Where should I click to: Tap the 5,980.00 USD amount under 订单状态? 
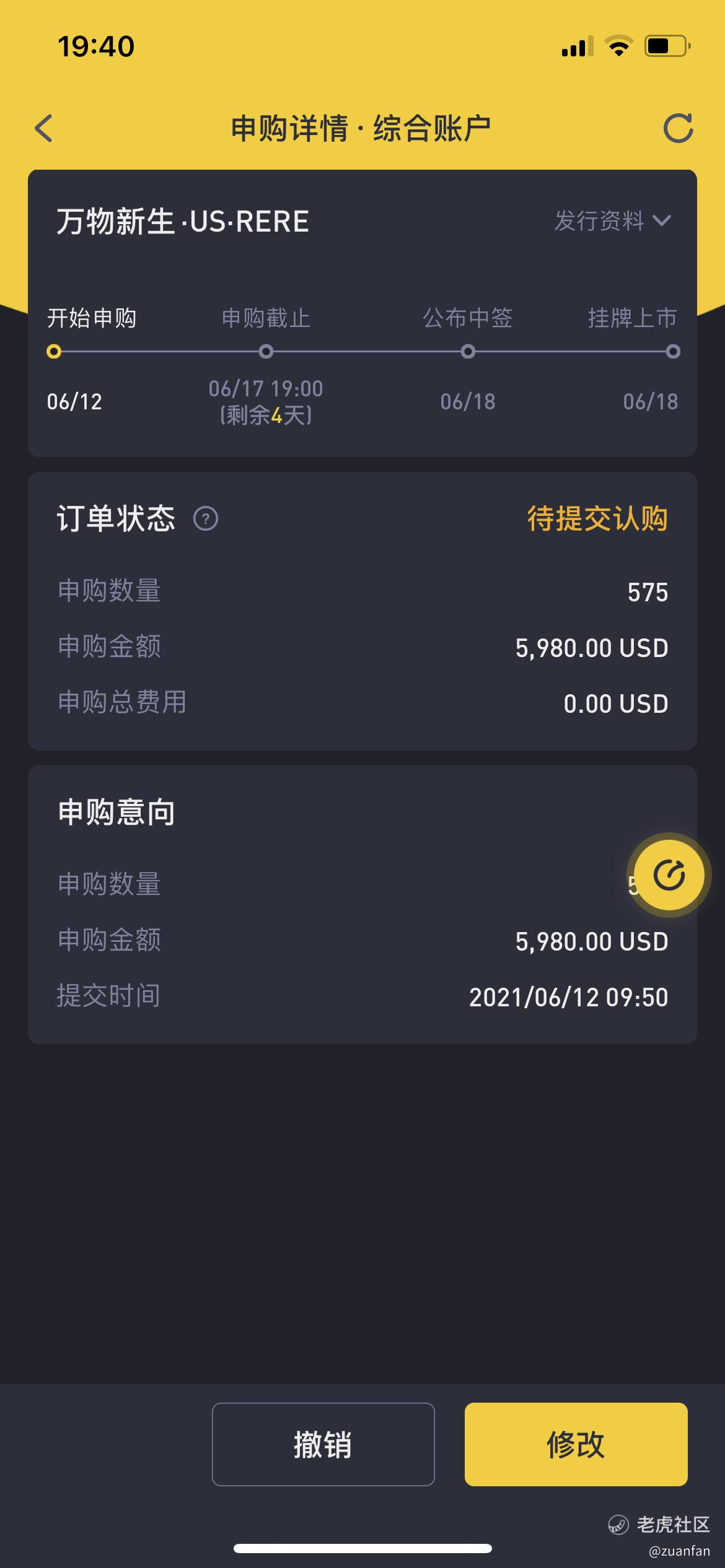coord(592,648)
